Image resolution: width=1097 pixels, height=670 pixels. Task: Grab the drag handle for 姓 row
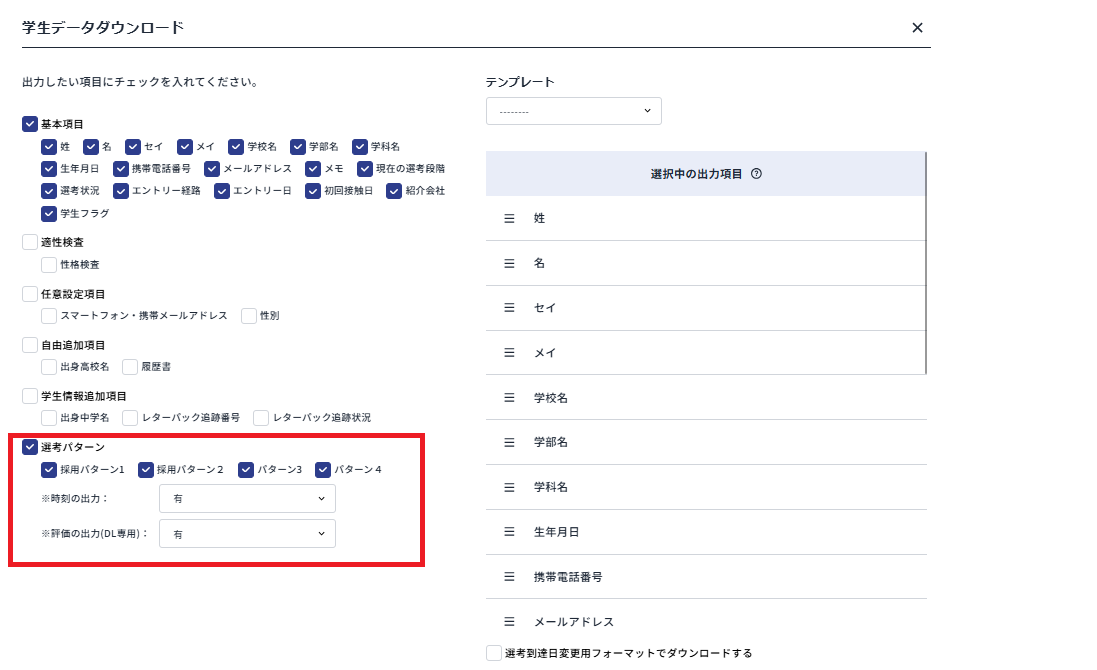509,218
